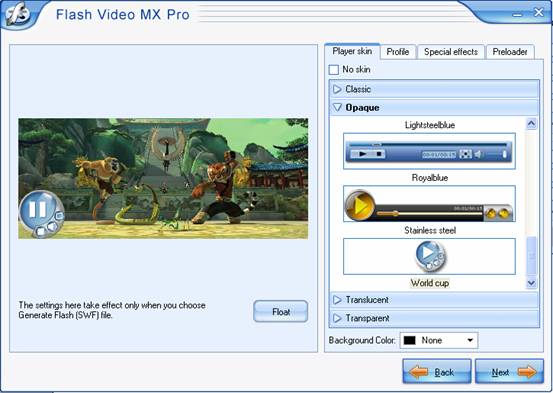Enable the No skin checkbox

coord(334,69)
